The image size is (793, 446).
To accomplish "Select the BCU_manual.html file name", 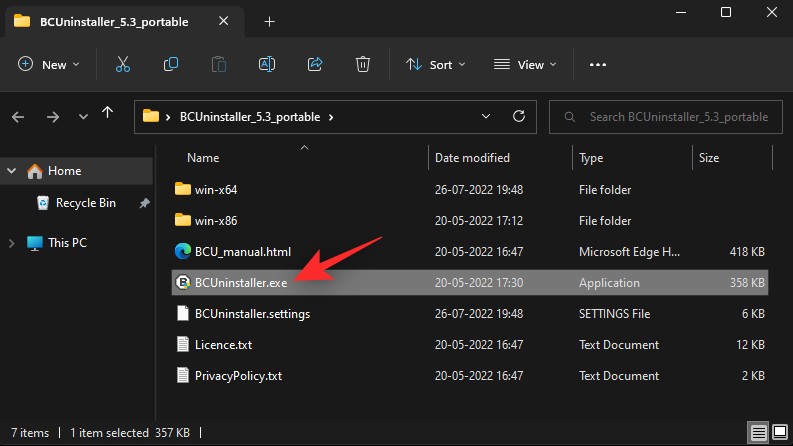I will coord(243,252).
